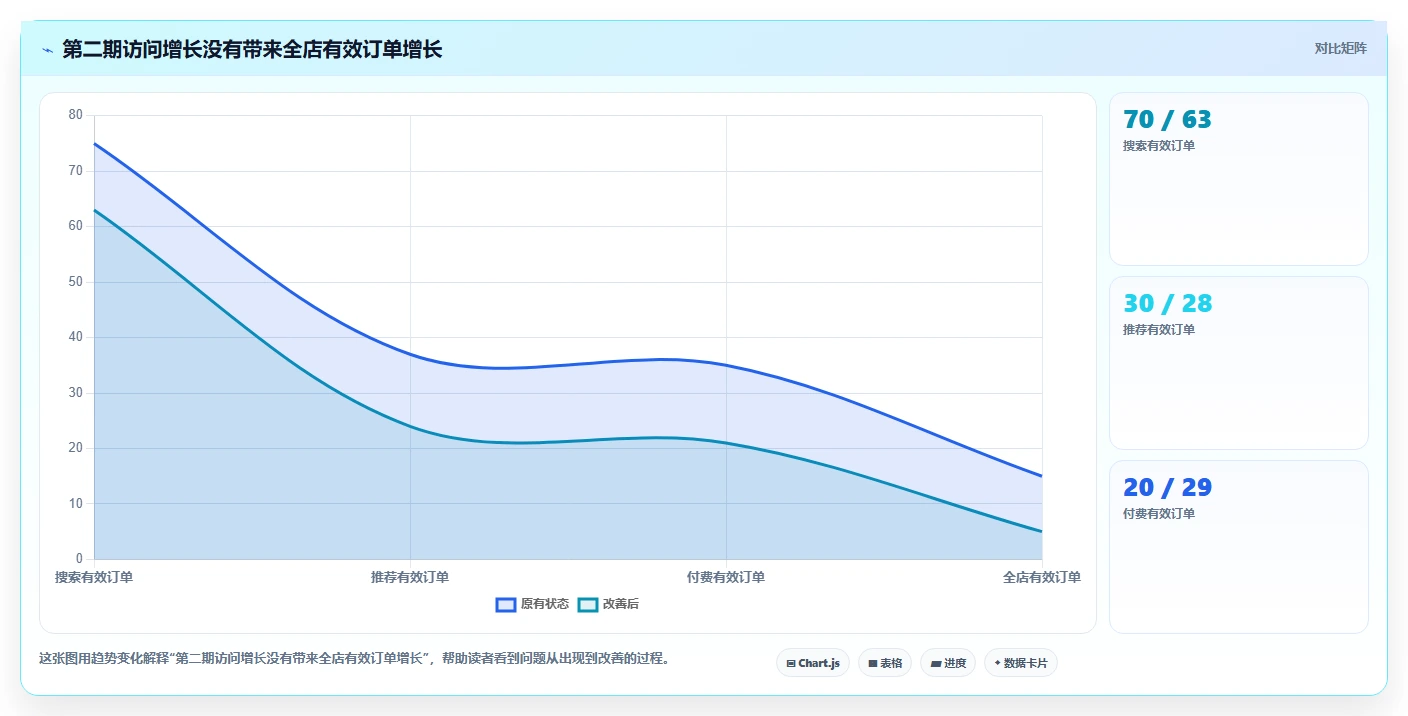The image size is (1408, 716).
Task: Click the 40 y-axis tick label
Action: 76,337
